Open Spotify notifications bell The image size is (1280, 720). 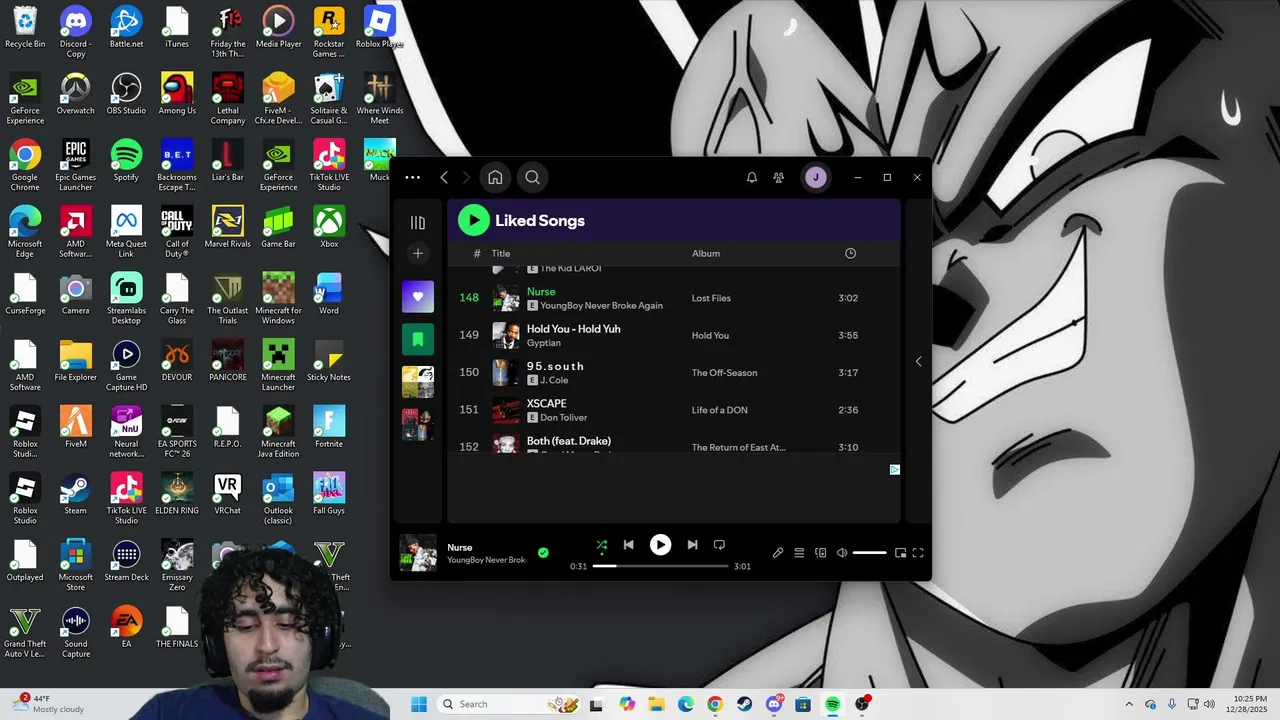pyautogui.click(x=751, y=178)
